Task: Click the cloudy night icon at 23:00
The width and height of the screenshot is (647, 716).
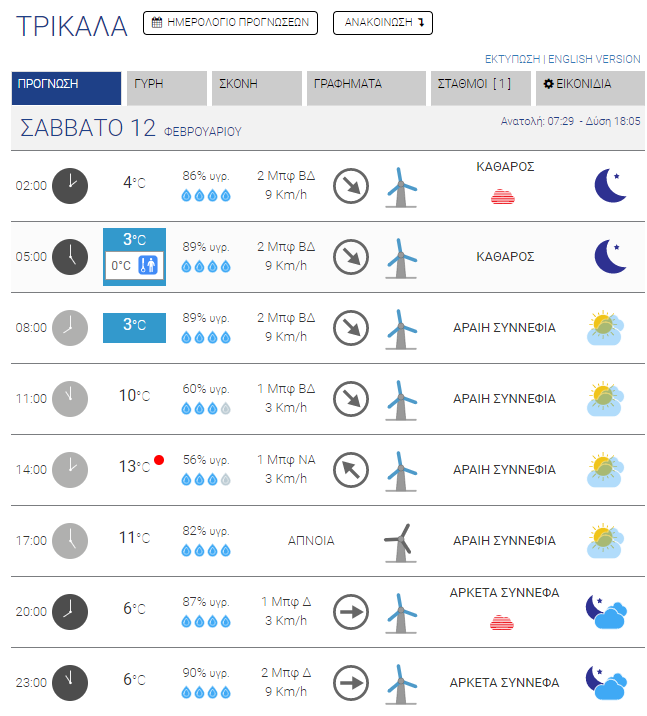Action: [607, 683]
